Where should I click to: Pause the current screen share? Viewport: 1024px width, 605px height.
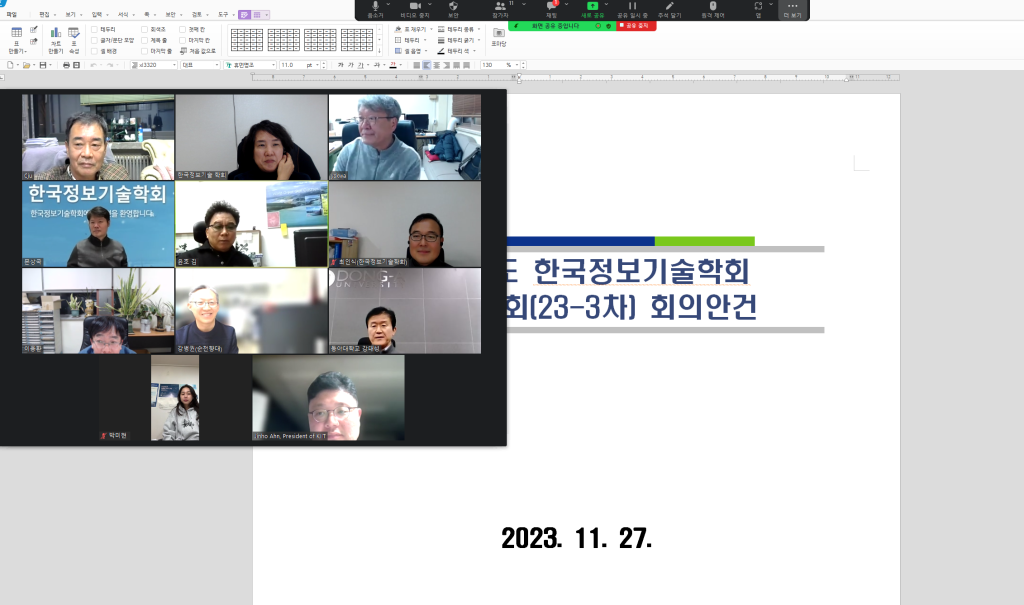632,9
